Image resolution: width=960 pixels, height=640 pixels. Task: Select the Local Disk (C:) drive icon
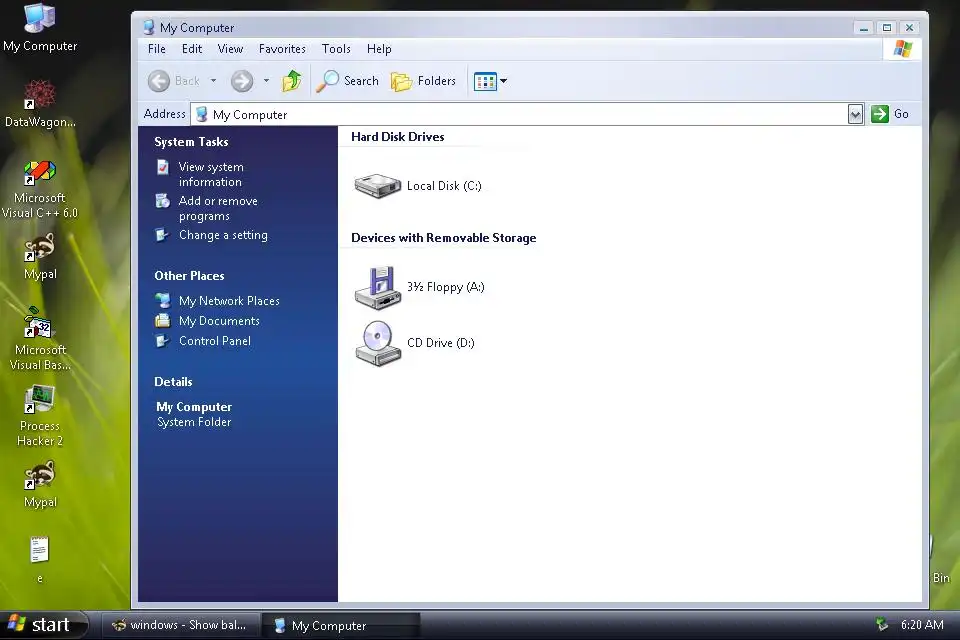tap(378, 186)
